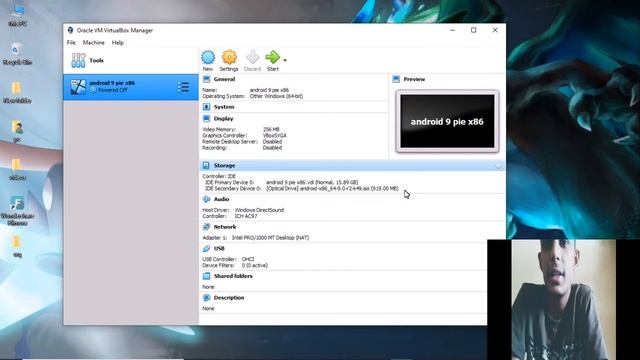The image size is (640, 360).
Task: Open the Description section heading
Action: pyautogui.click(x=229, y=298)
